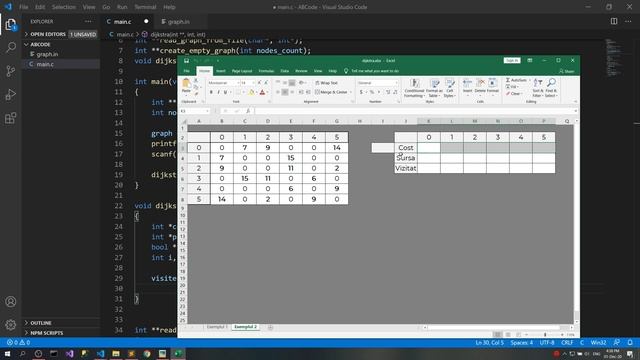Click the Sign in button in Excel
The height and width of the screenshot is (360, 640).
click(512, 60)
